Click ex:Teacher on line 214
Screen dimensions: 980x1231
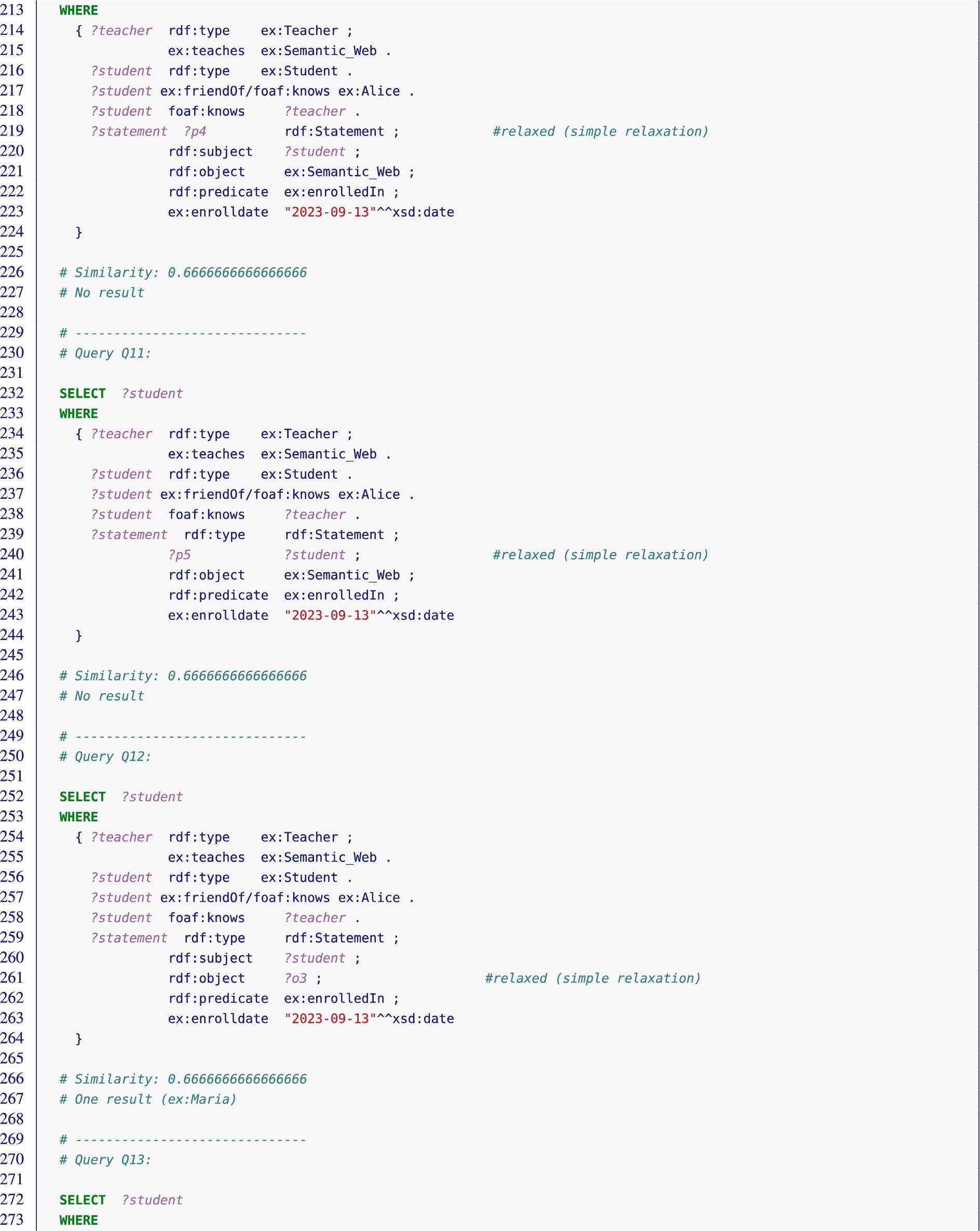coord(300,31)
